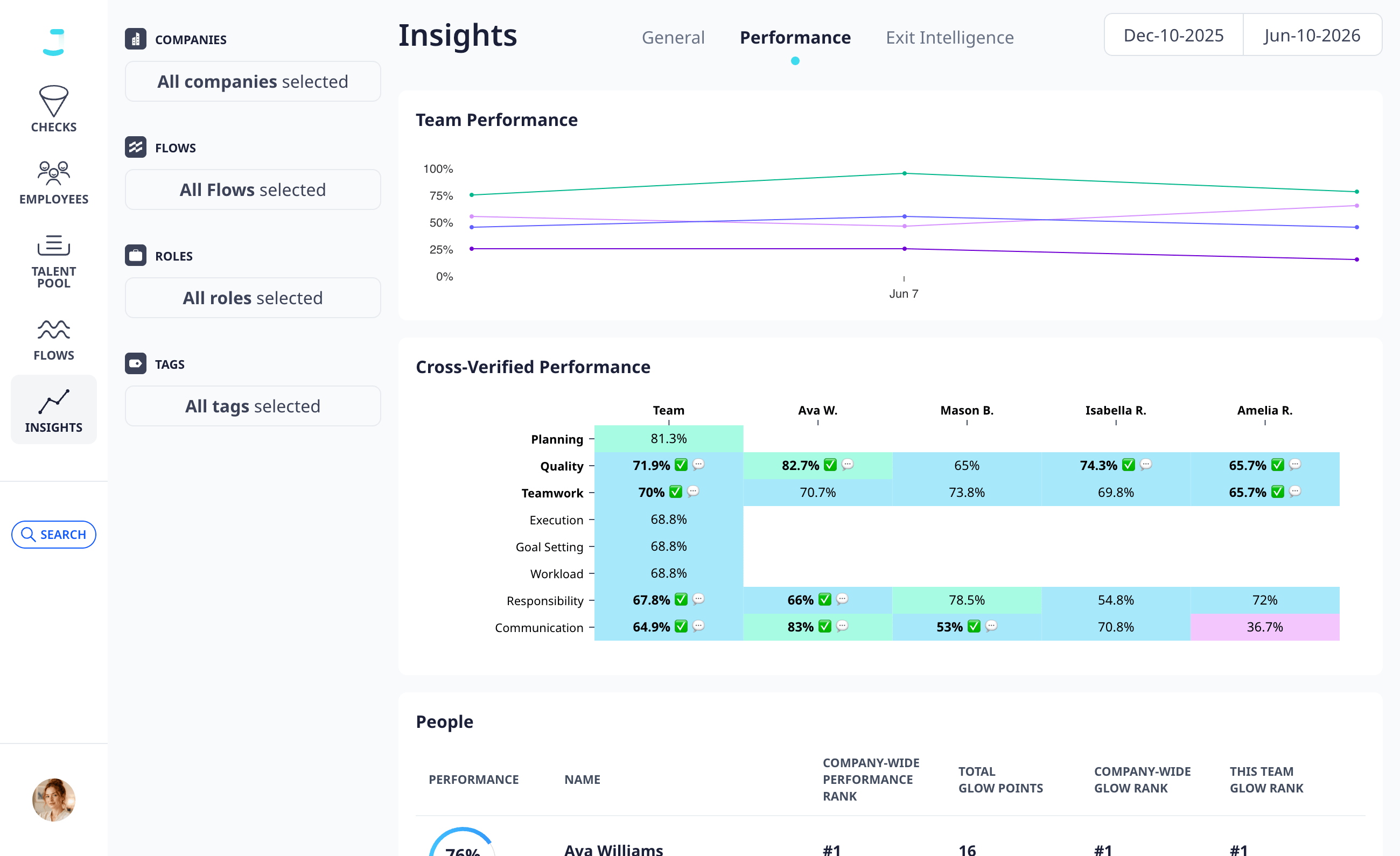
Task: Open comment bubble for Isabella R. Quality 74.3%
Action: pos(1146,465)
